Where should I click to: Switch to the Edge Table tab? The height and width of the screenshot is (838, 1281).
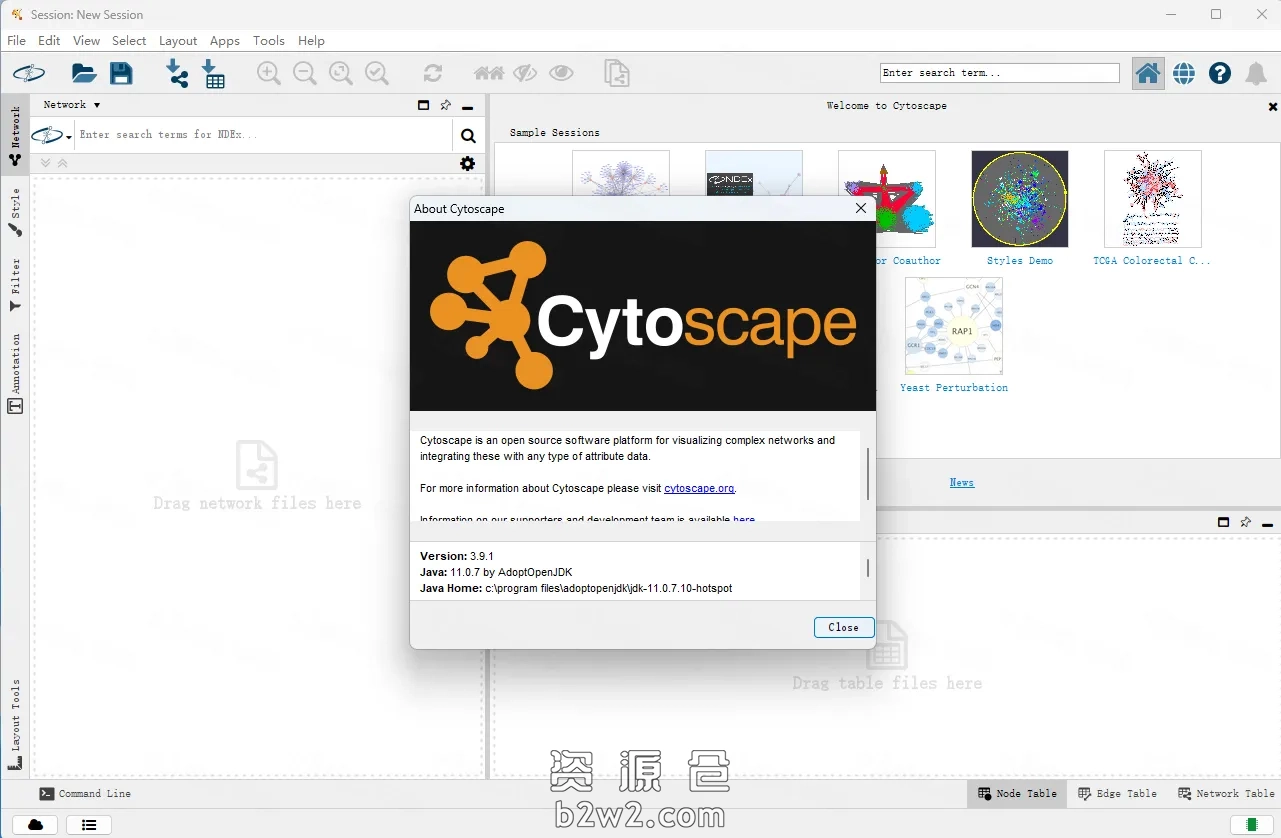(1117, 793)
